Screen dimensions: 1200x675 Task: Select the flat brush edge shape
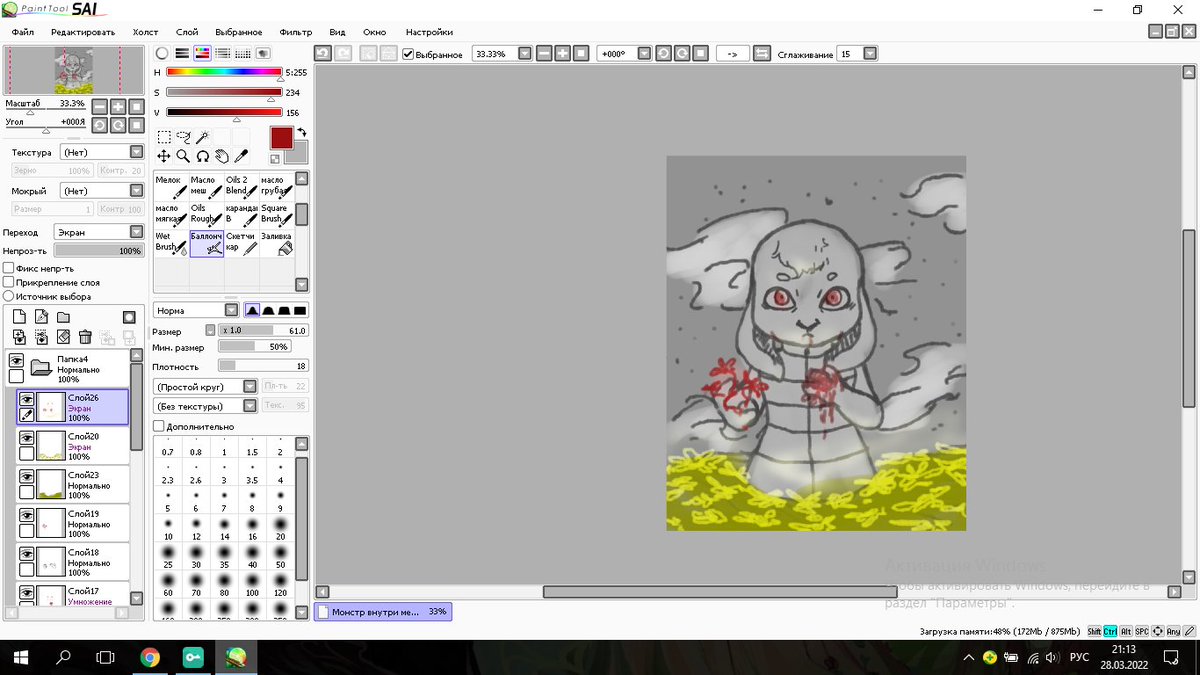(x=300, y=311)
